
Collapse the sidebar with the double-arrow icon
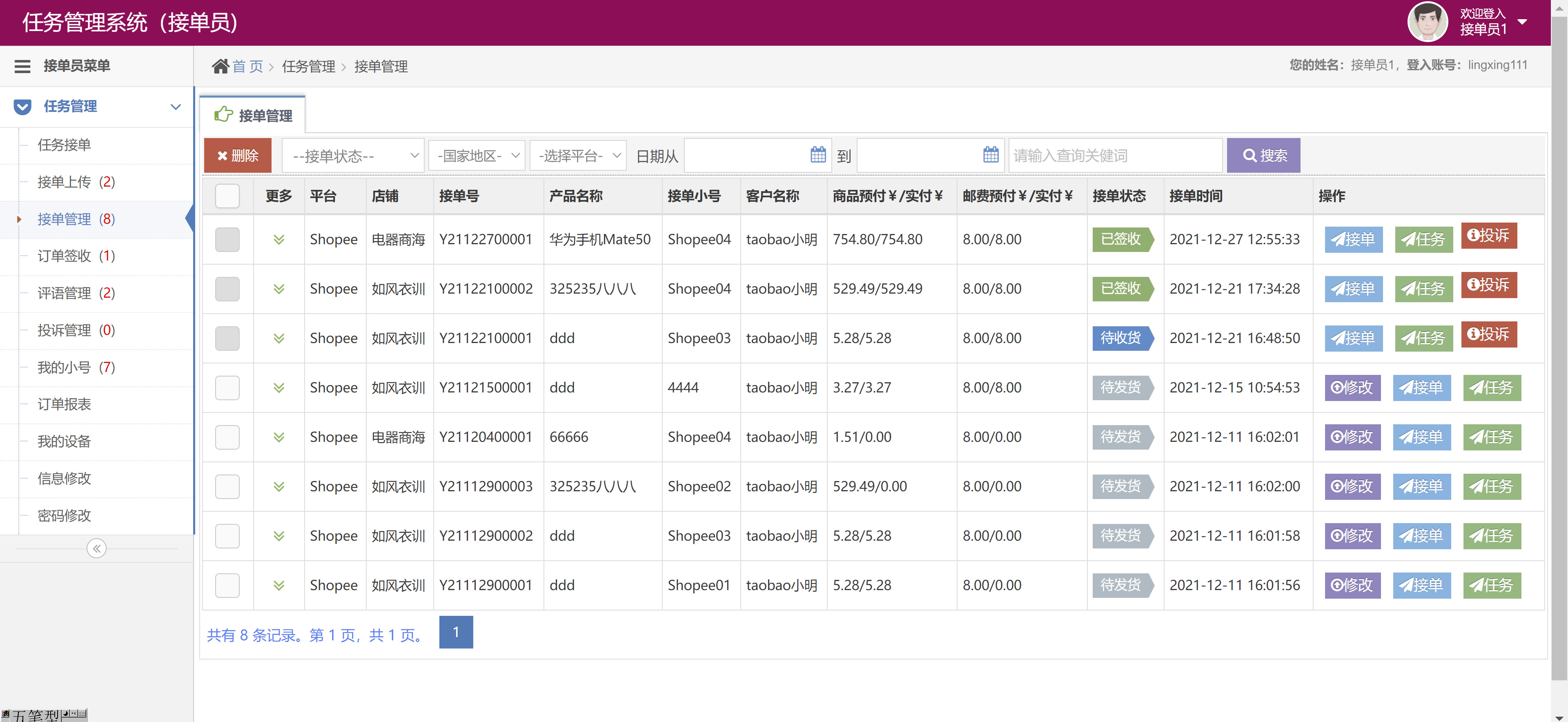pyautogui.click(x=96, y=548)
